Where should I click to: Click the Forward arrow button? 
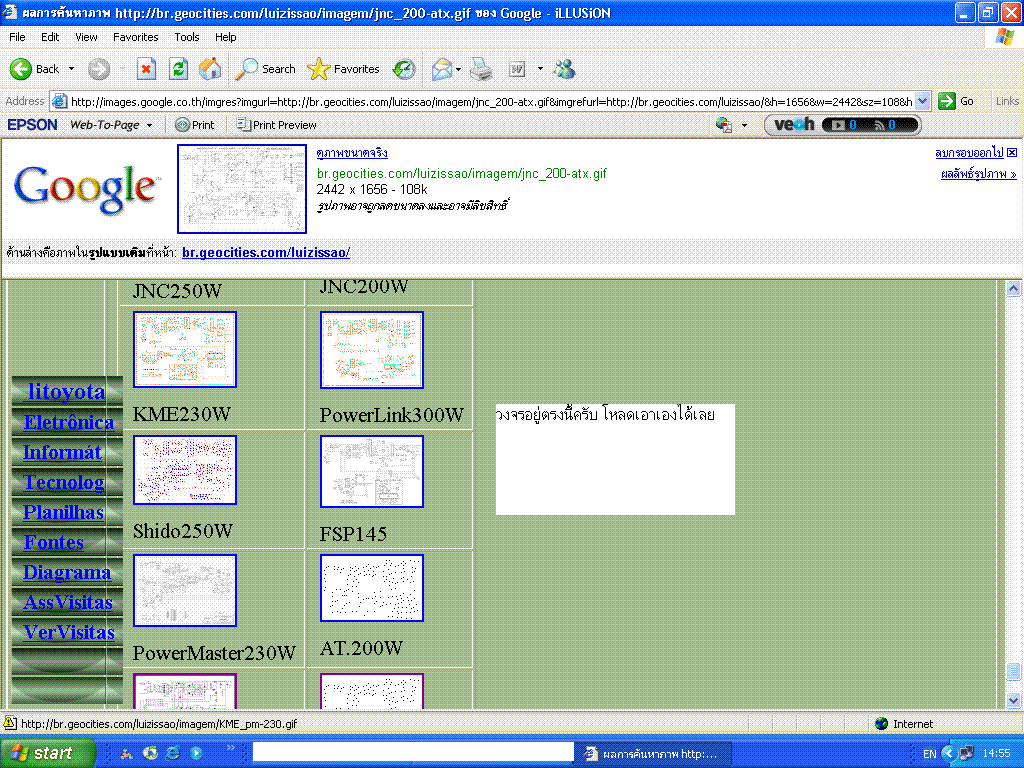[x=99, y=69]
